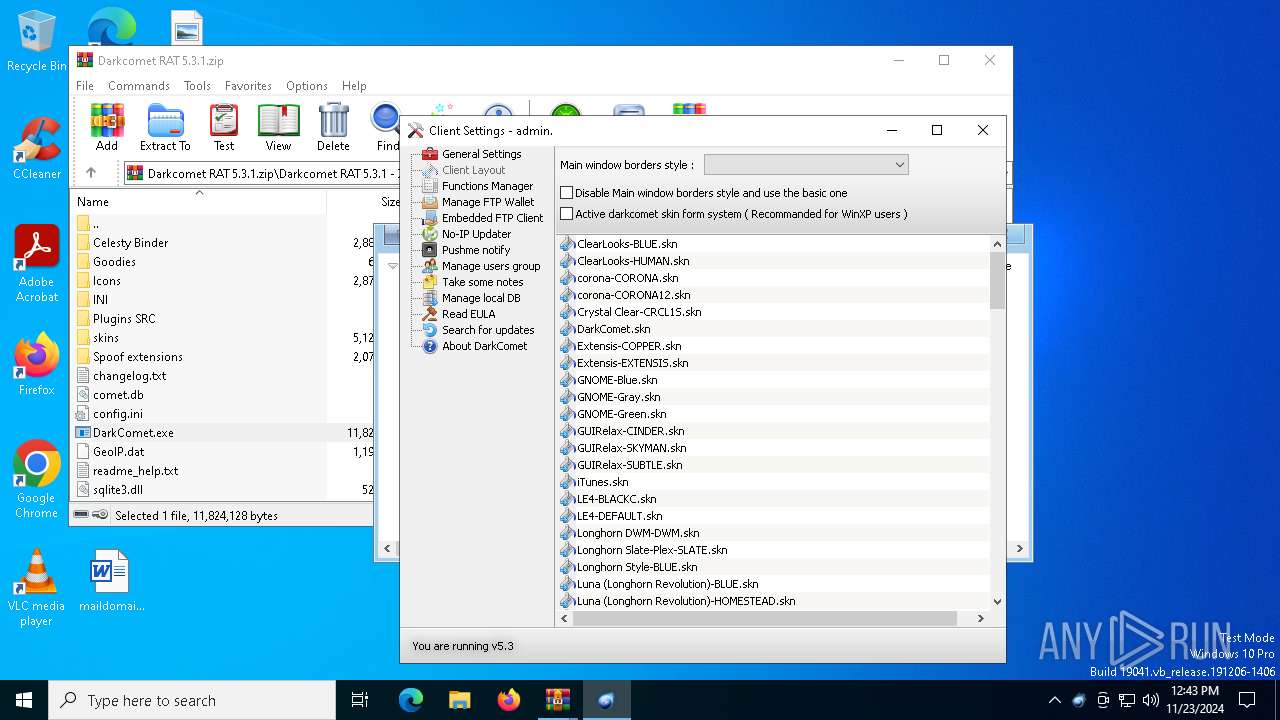Click skin list scroll up arrow

(997, 244)
